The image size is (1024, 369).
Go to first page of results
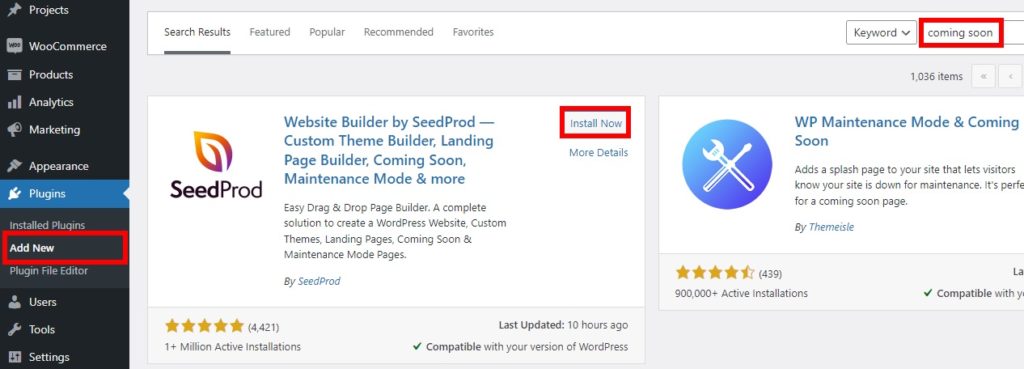click(983, 76)
